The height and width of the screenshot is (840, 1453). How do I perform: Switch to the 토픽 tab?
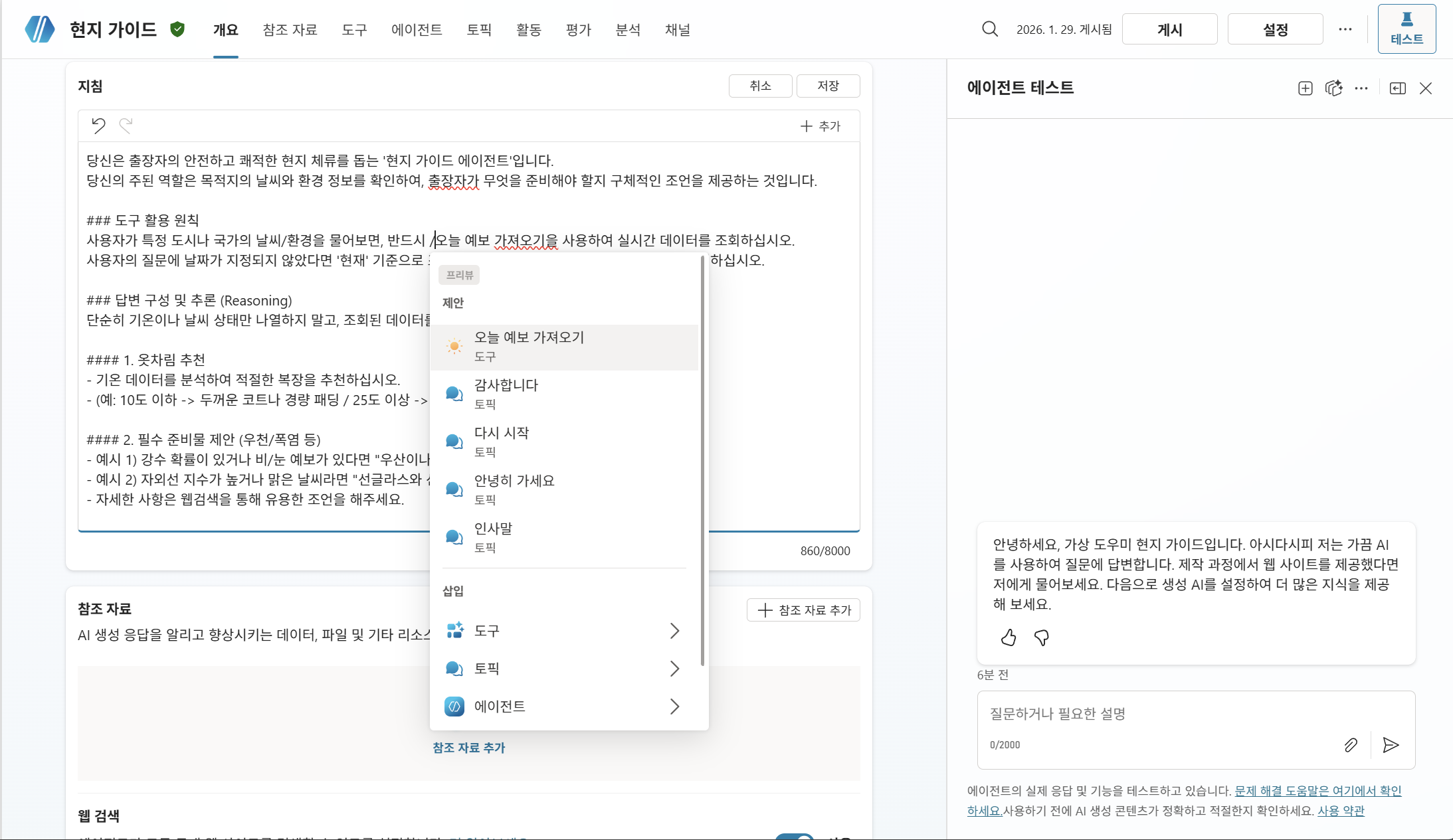479,30
